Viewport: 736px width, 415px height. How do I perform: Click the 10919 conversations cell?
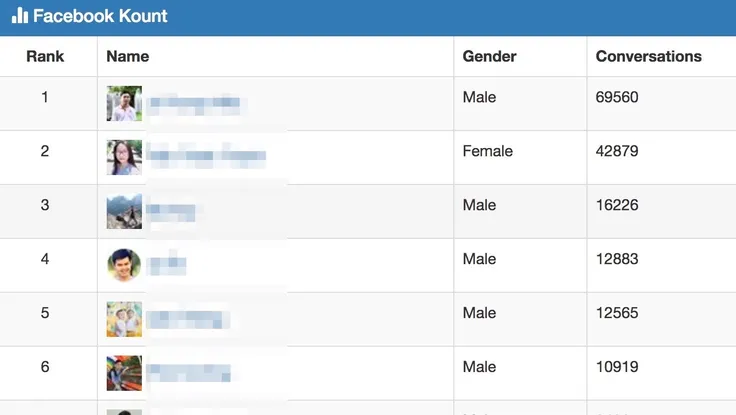[617, 367]
